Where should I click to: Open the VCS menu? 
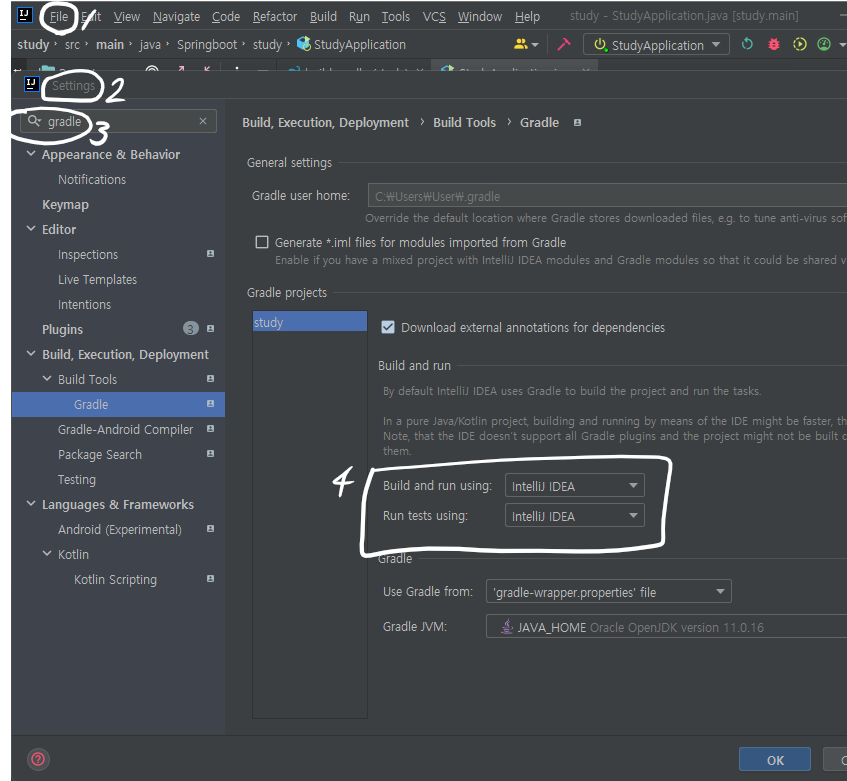pyautogui.click(x=434, y=17)
